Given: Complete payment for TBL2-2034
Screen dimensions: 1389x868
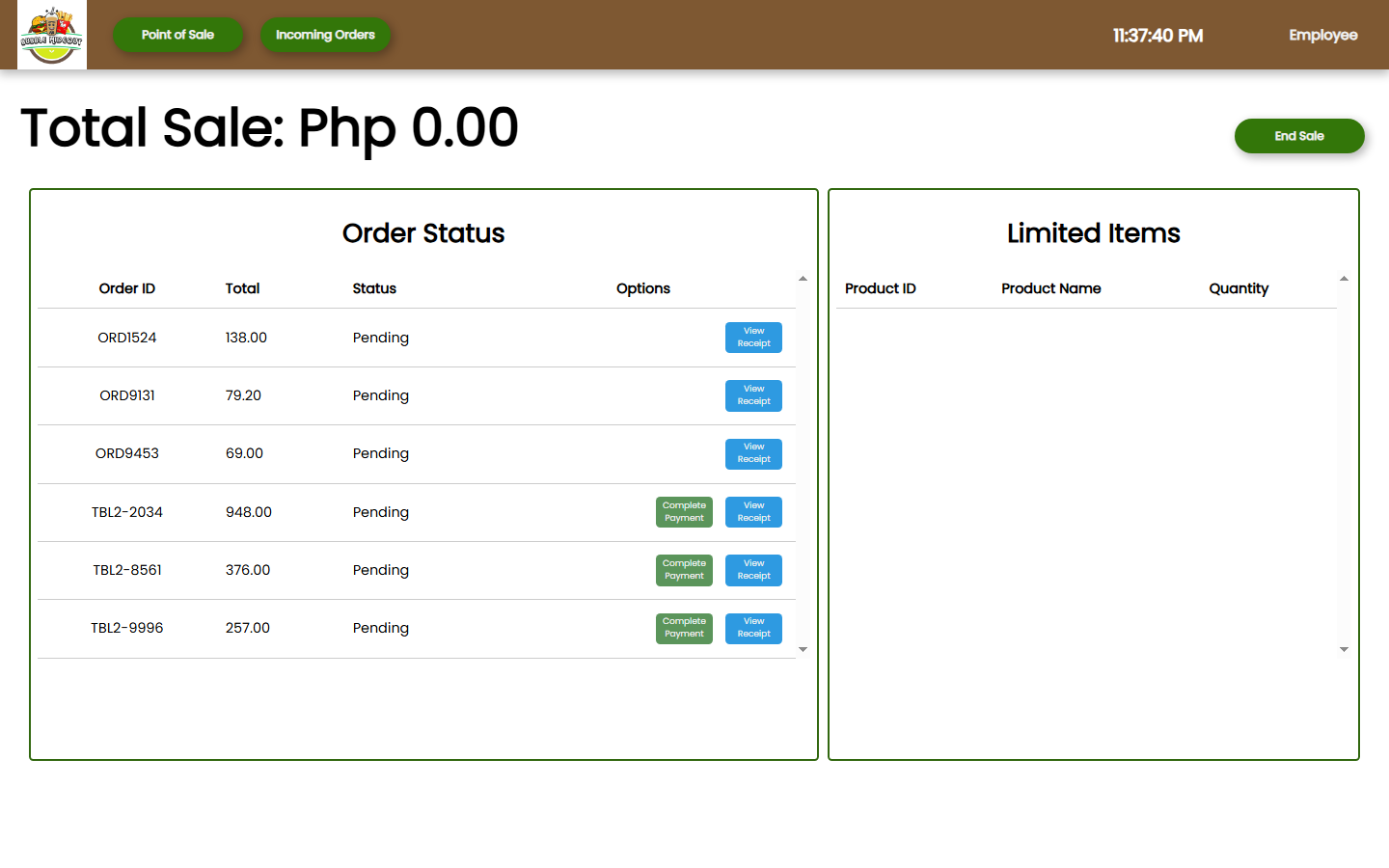Looking at the screenshot, I should coord(684,512).
